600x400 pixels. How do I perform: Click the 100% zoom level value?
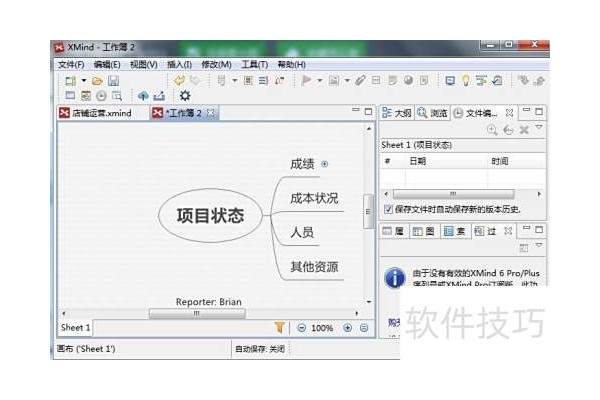pyautogui.click(x=322, y=328)
